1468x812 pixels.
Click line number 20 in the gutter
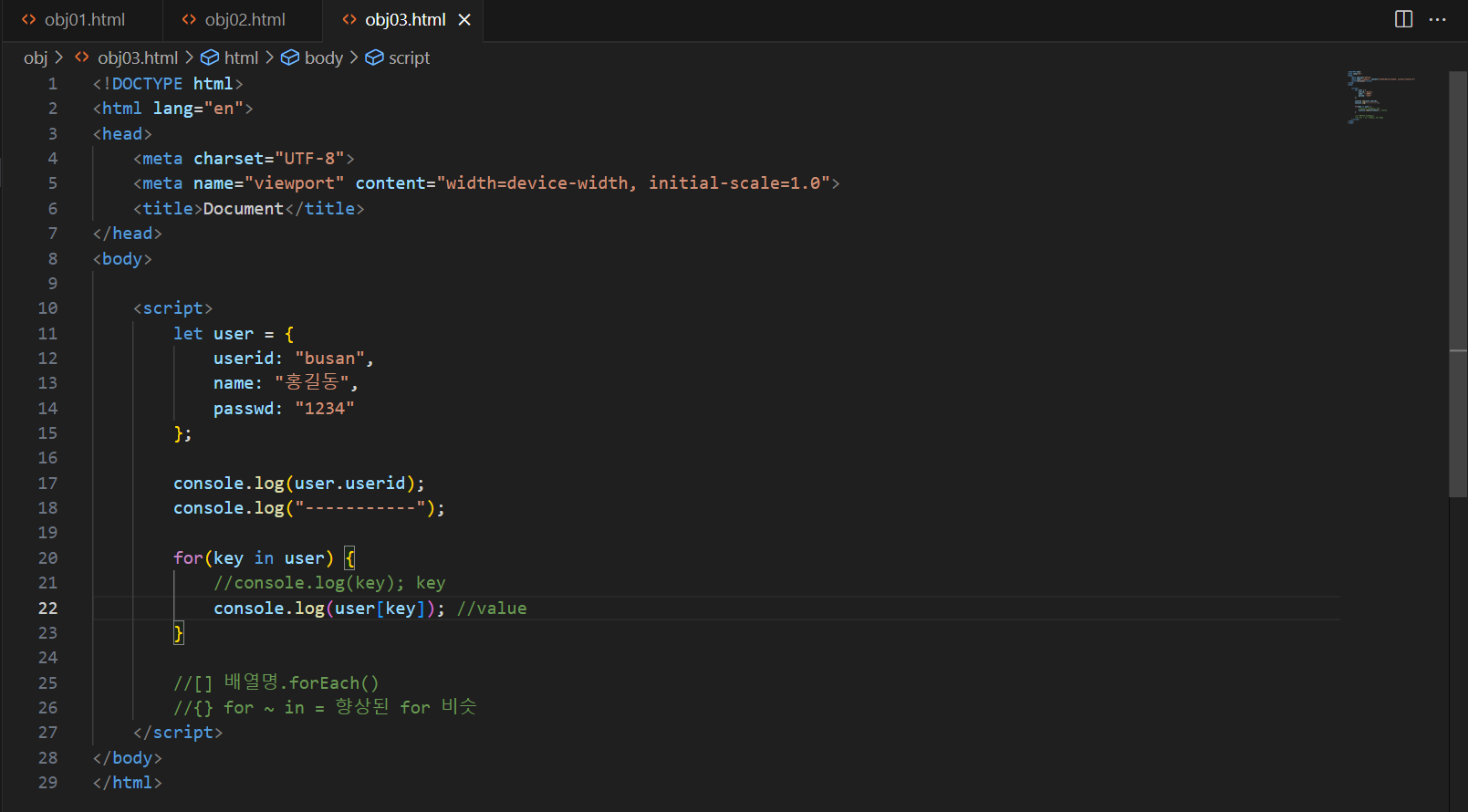pos(47,558)
